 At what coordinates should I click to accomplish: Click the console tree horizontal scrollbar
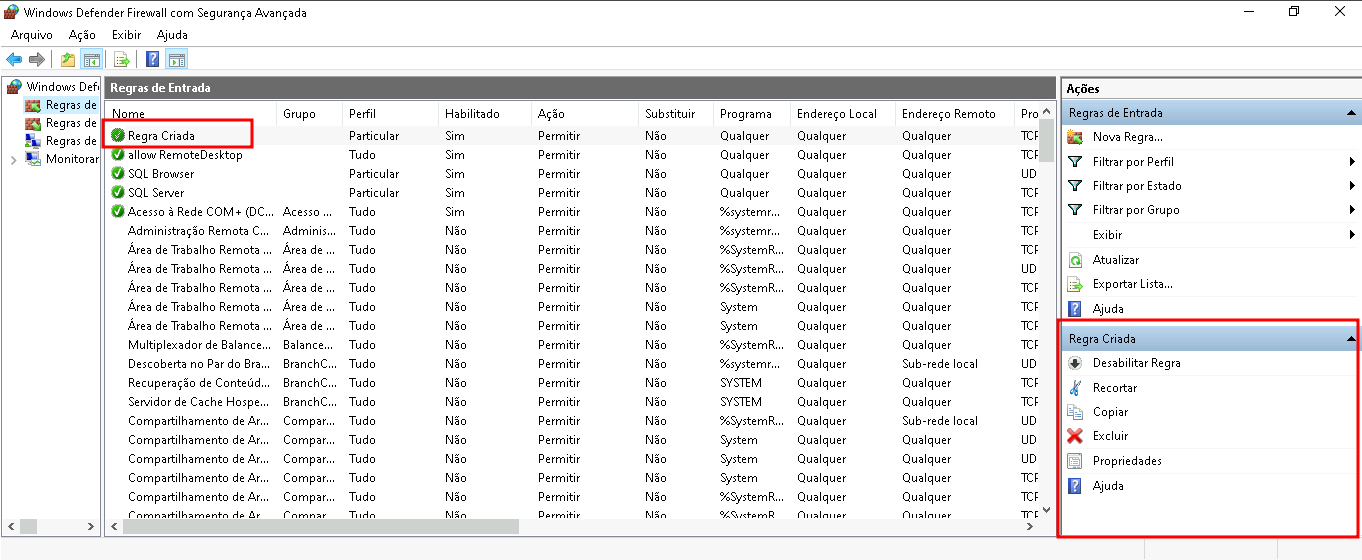tap(51, 526)
